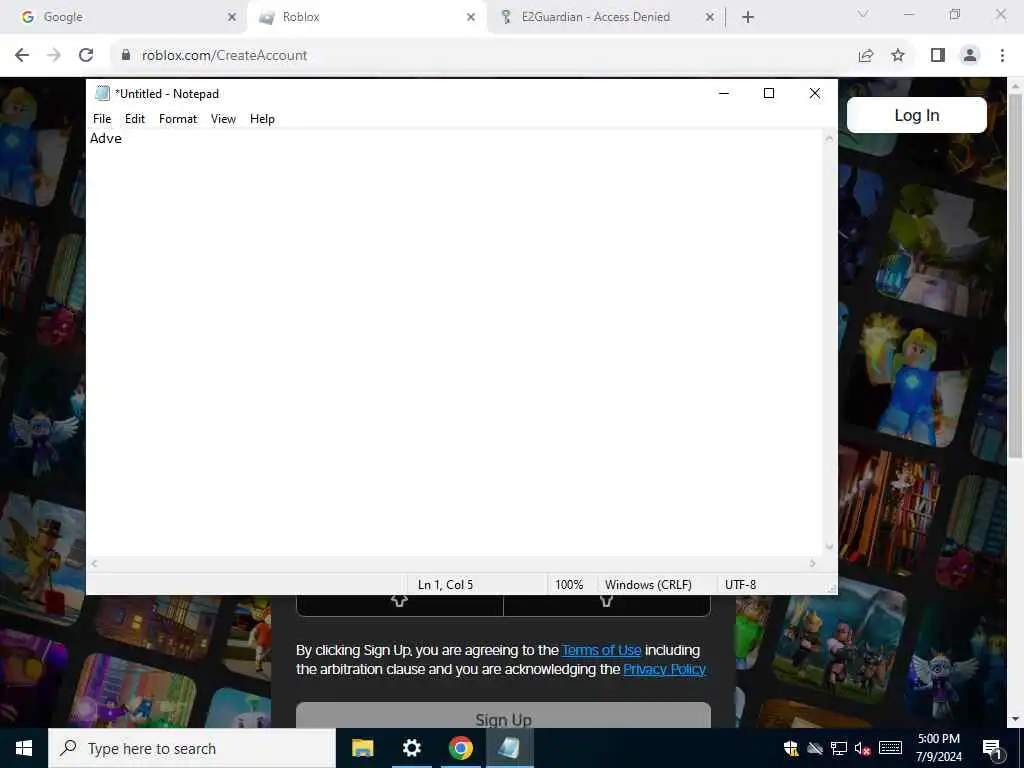Click taskbar 'Type here to search' box
Viewport: 1024px width, 768px height.
pyautogui.click(x=192, y=748)
